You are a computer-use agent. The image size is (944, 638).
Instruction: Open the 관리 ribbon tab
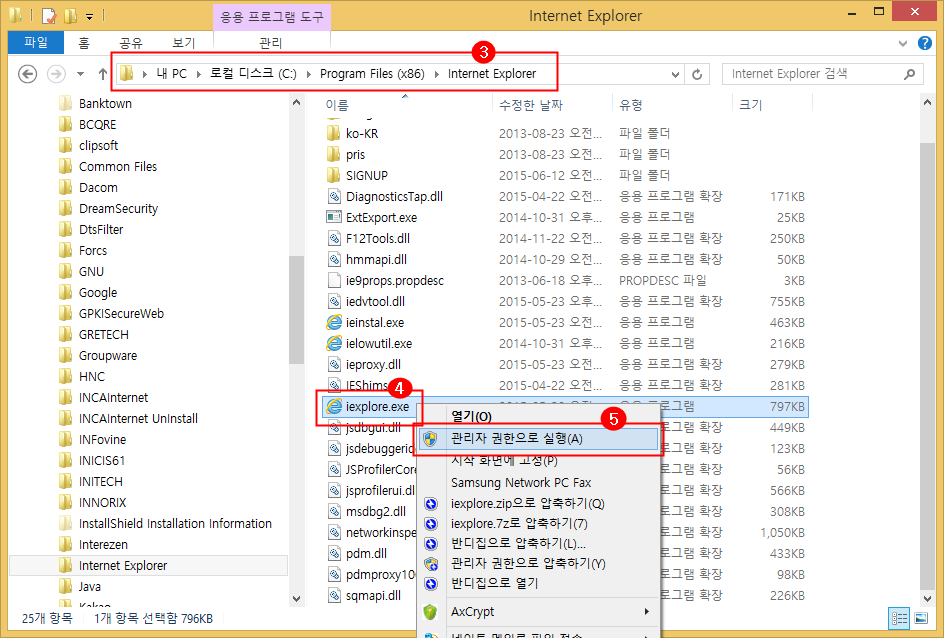271,43
